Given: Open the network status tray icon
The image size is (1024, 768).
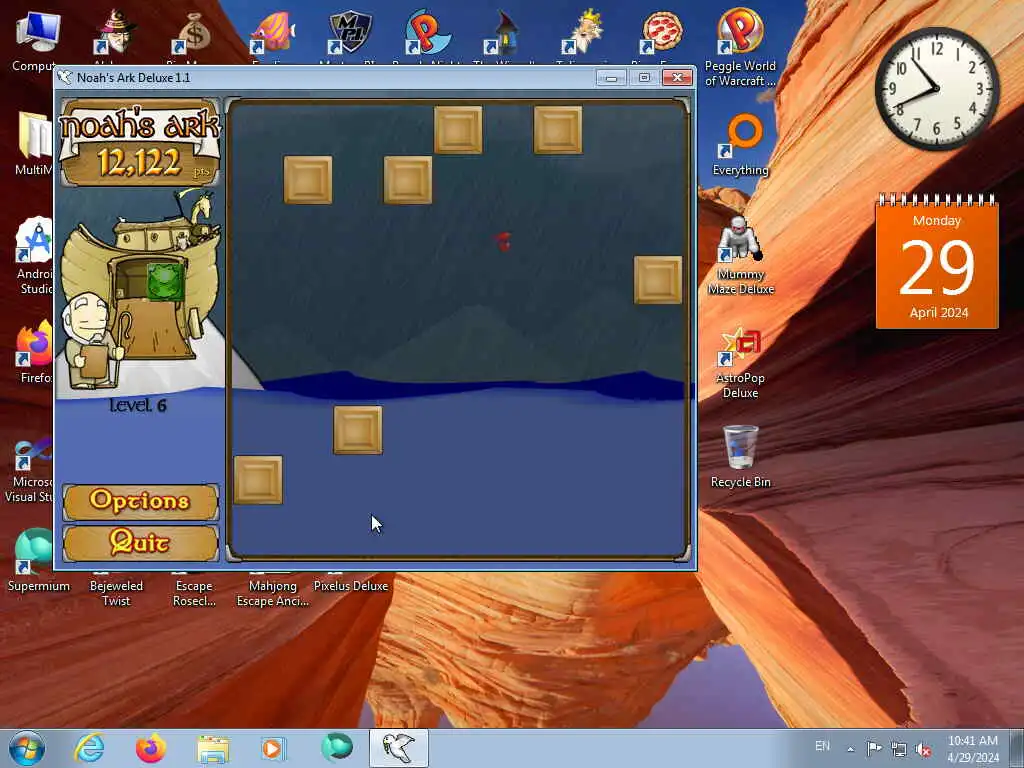Looking at the screenshot, I should click(x=899, y=749).
